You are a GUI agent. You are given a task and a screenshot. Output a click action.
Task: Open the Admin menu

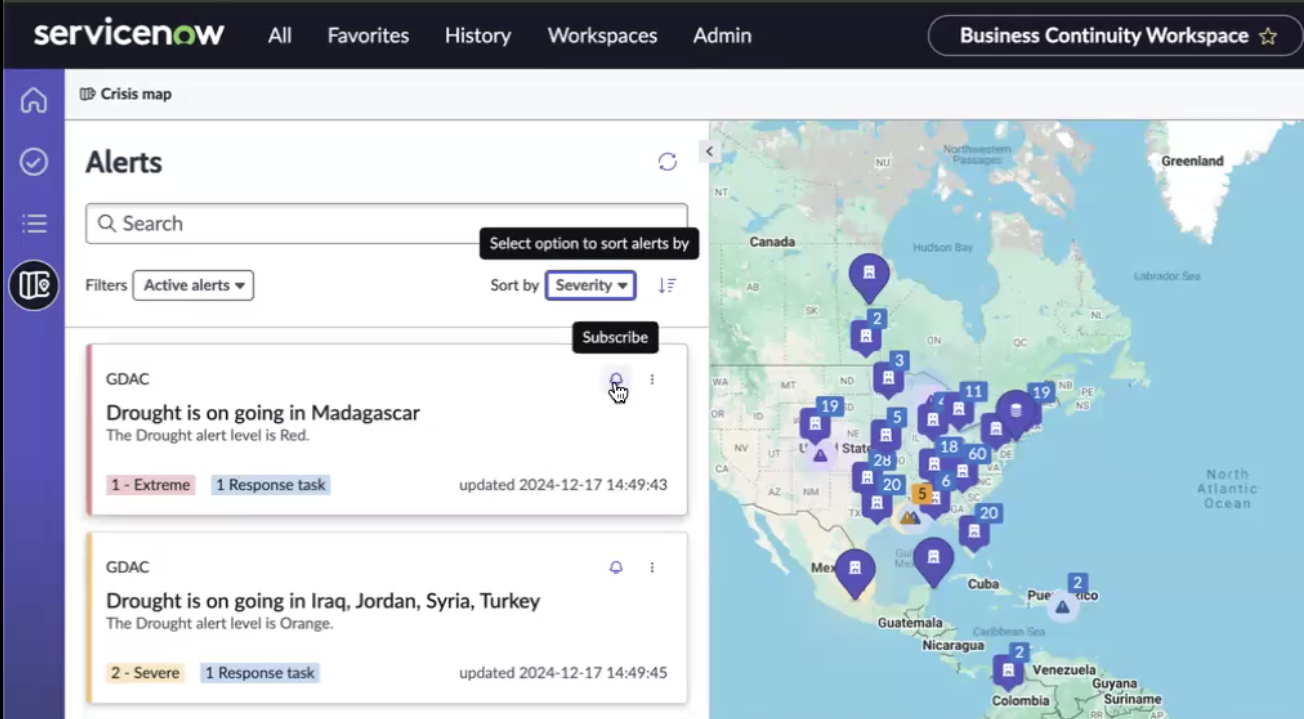[722, 36]
